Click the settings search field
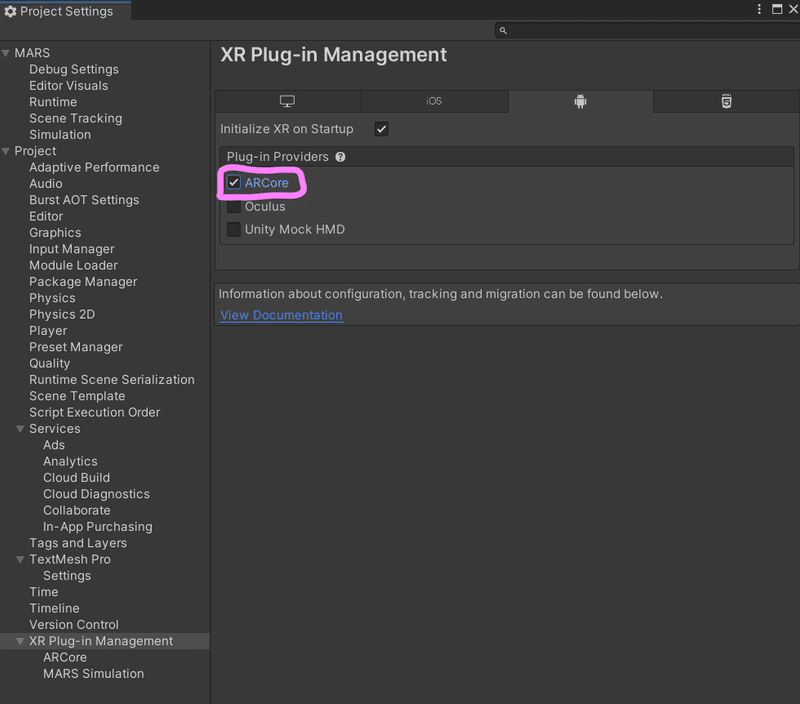The image size is (800, 704). pos(650,31)
